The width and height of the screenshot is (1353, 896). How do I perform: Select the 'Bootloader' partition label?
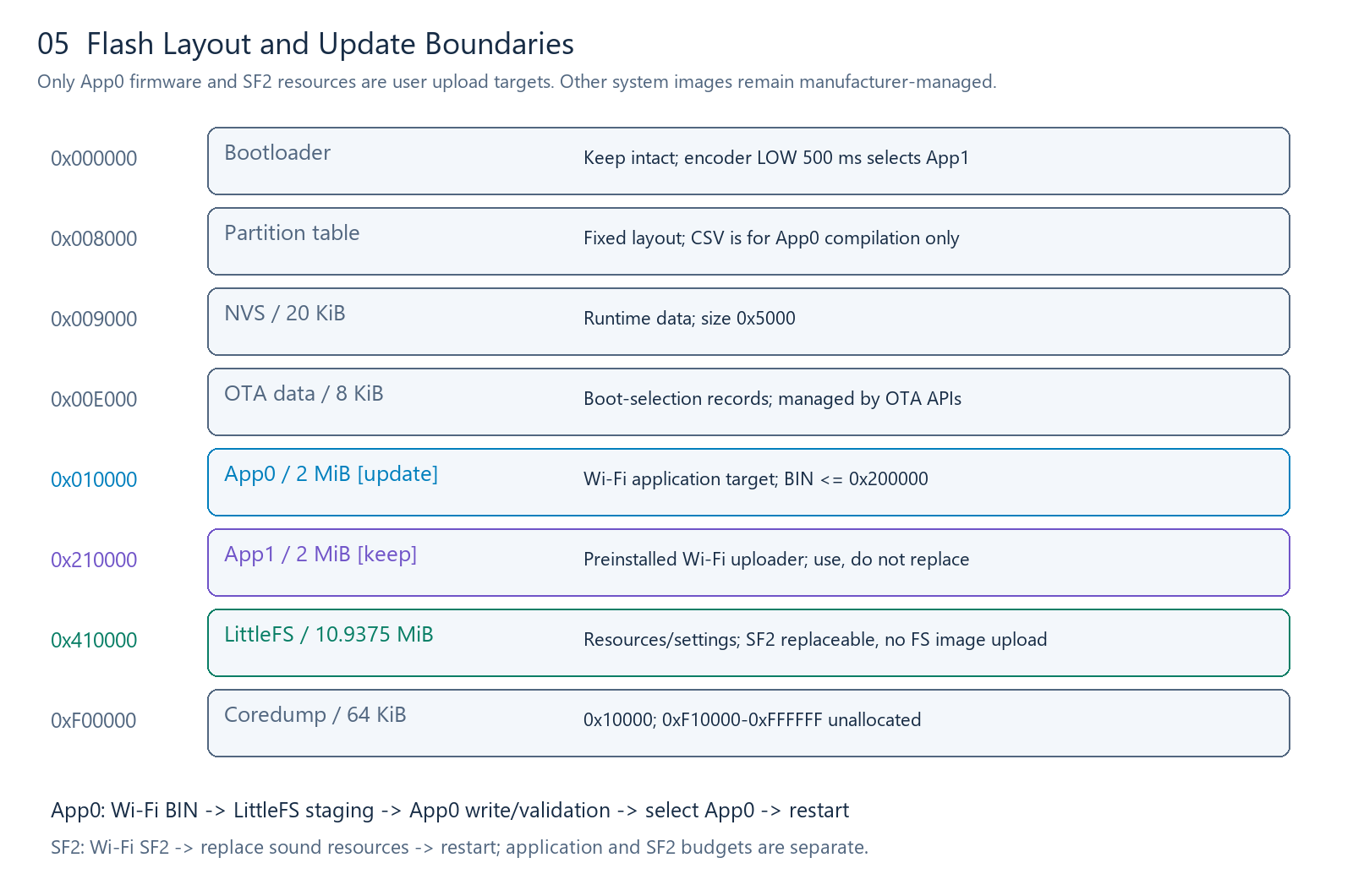click(x=277, y=153)
